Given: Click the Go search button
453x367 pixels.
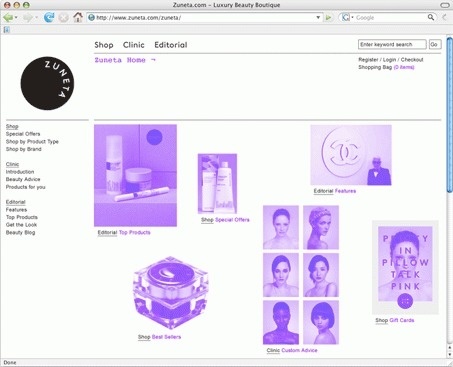Looking at the screenshot, I should coord(435,44).
